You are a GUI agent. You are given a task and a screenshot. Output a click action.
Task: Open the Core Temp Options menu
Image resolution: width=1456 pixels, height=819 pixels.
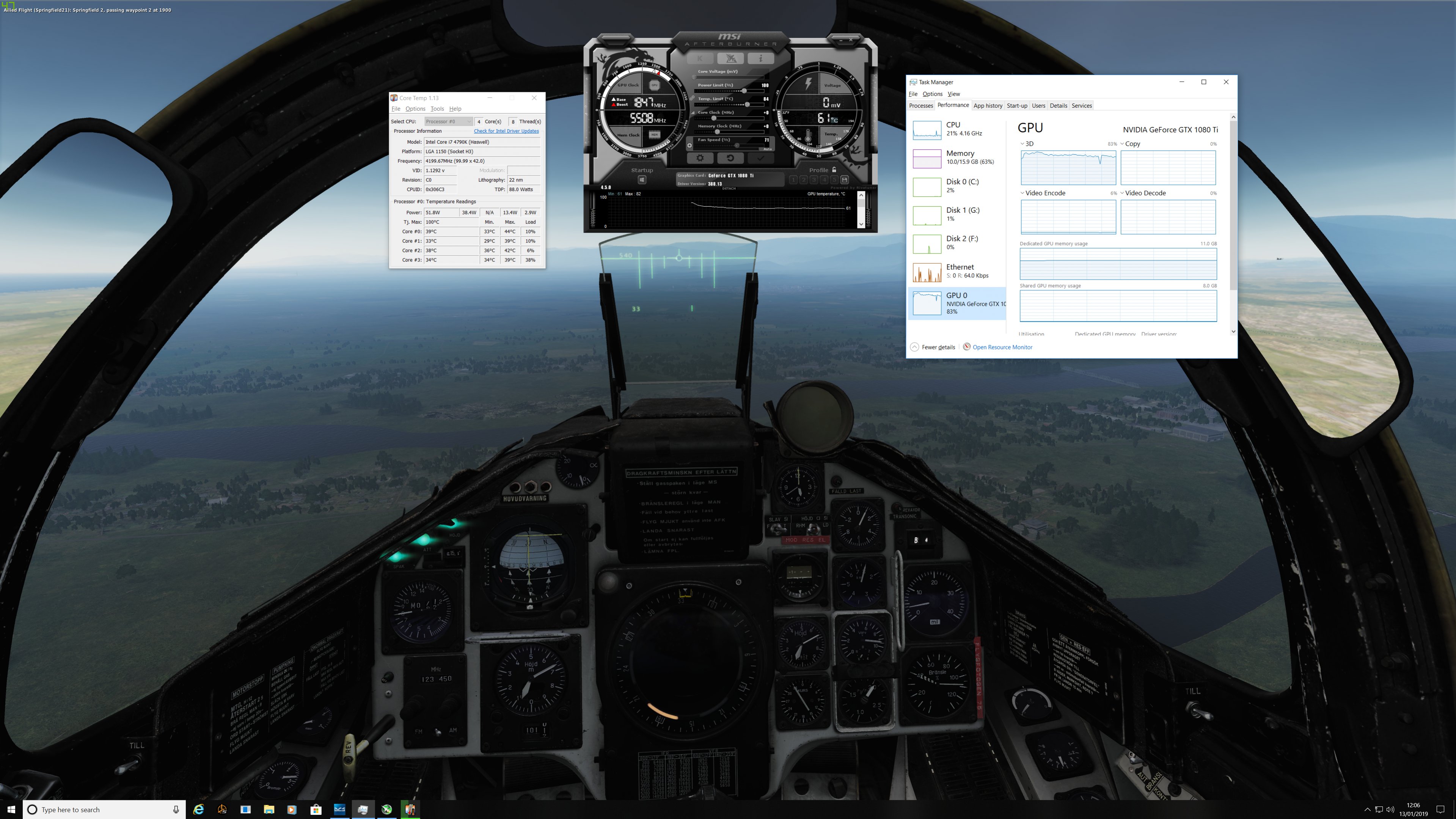pyautogui.click(x=415, y=108)
